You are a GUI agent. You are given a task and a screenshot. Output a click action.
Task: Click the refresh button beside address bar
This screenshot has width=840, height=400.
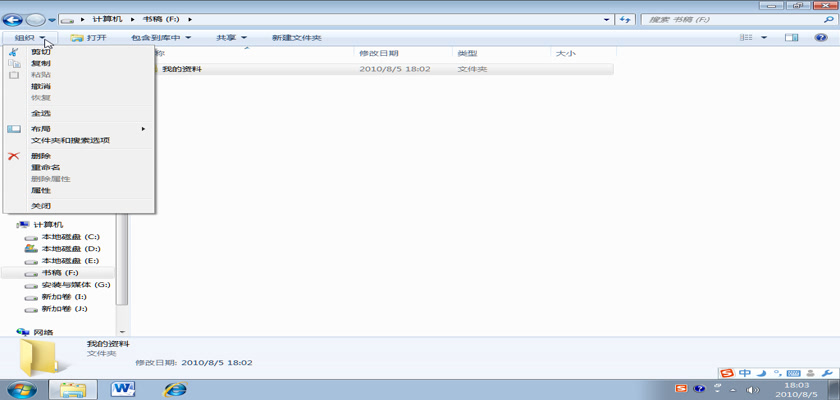pyautogui.click(x=625, y=19)
